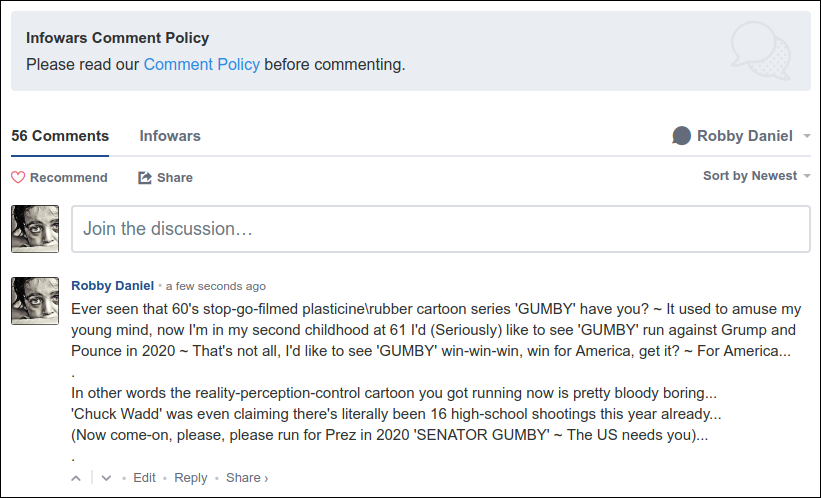Open Robby Daniel's profile from comment author name
Screen dimensions: 821x498
[112, 285]
